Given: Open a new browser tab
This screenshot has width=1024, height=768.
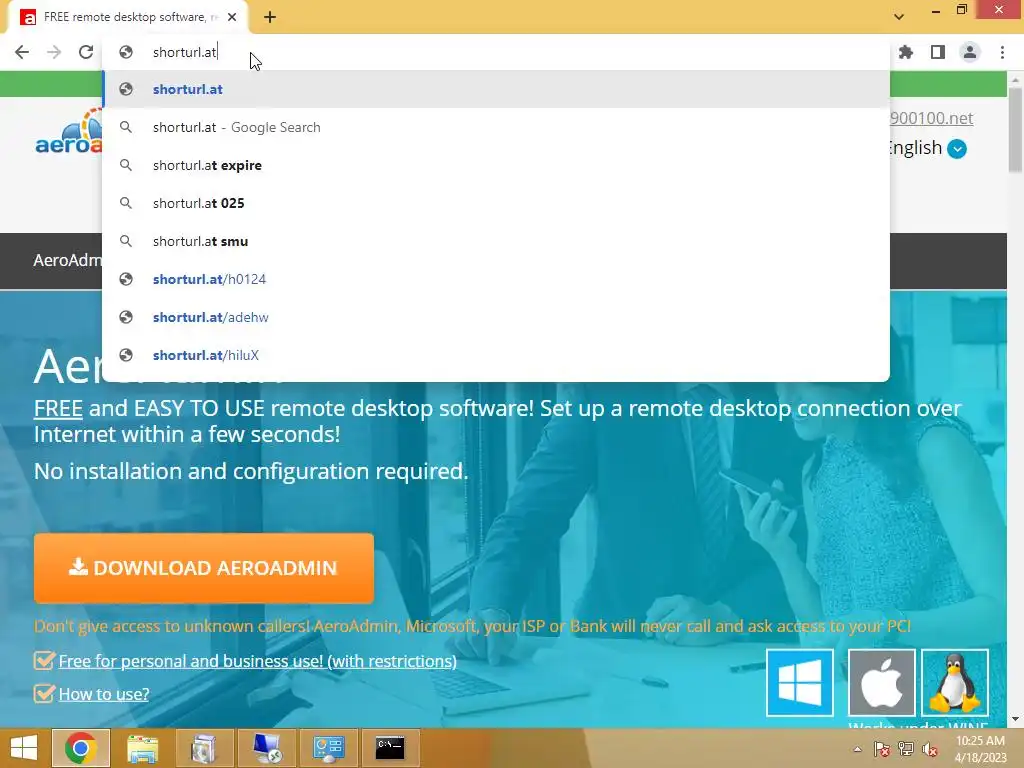Looking at the screenshot, I should pos(270,18).
